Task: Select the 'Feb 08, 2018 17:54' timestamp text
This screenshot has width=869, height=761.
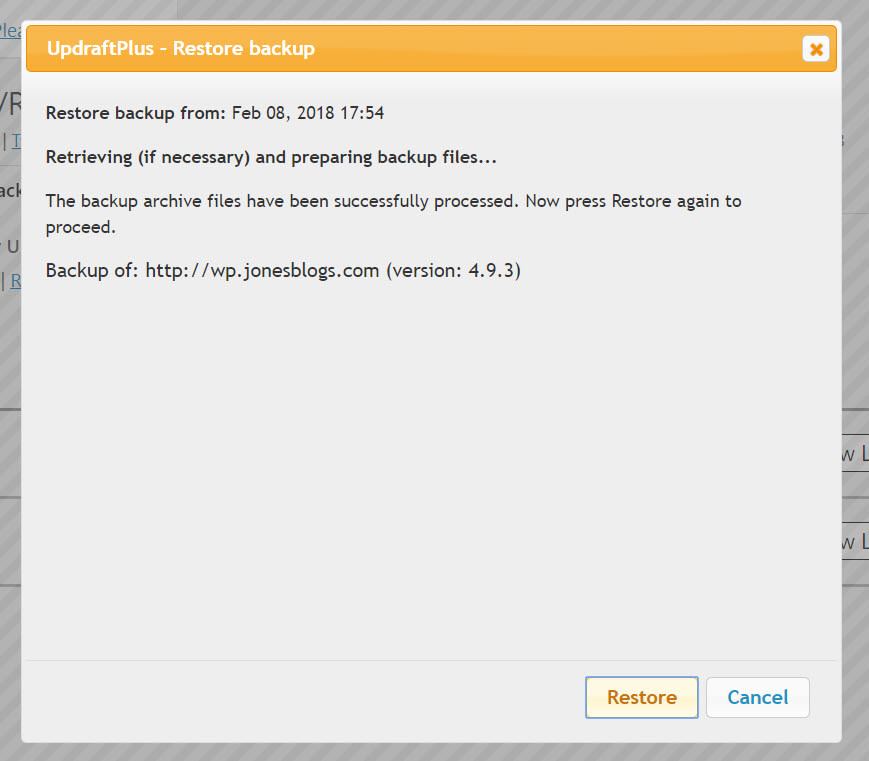Action: 308,113
